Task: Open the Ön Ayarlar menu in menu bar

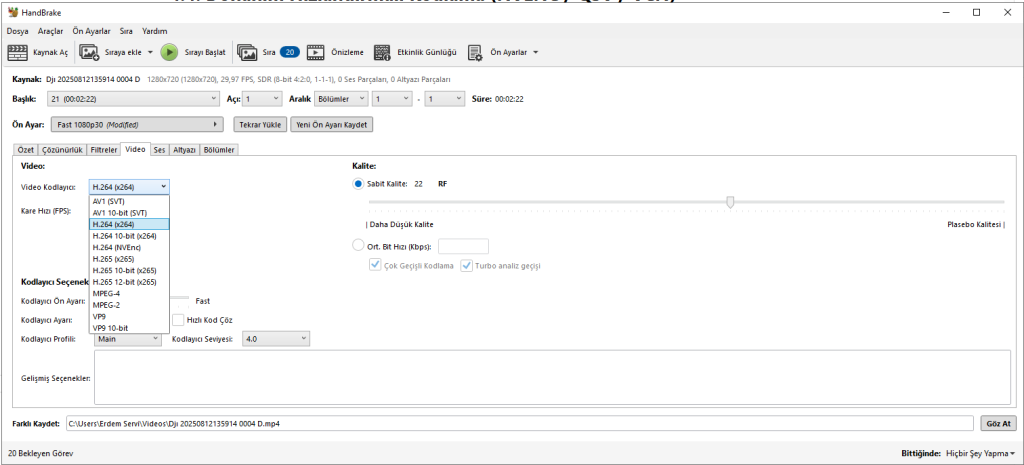Action: [91, 31]
